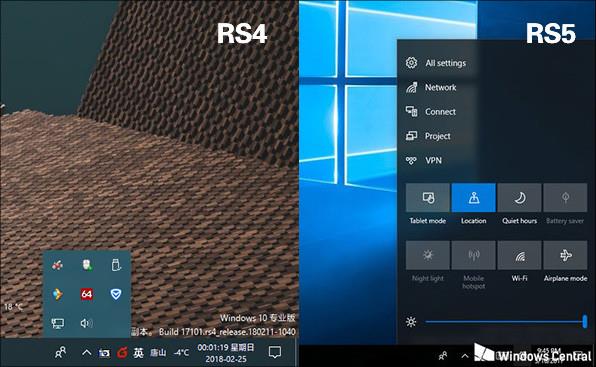Click the 18 °C desktop temperature reading

pyautogui.click(x=13, y=307)
